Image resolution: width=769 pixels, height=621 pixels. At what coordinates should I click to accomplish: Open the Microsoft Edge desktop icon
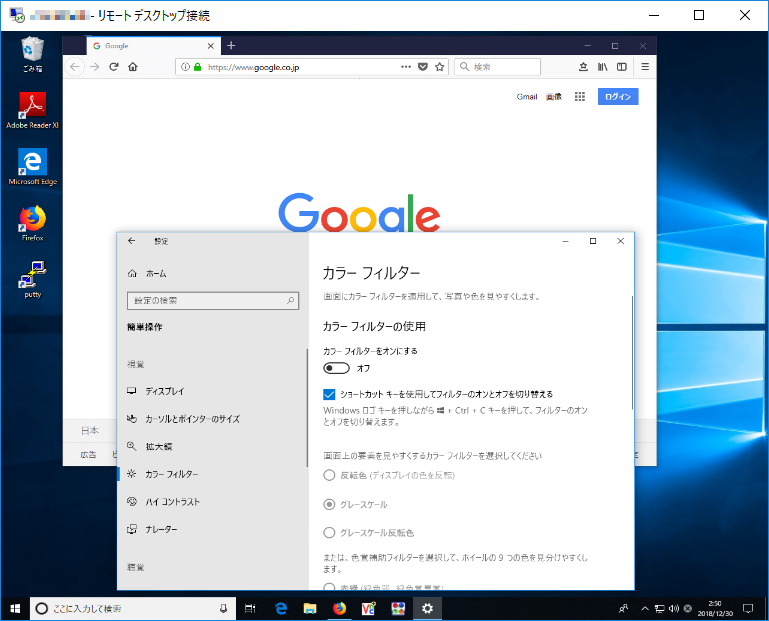click(x=32, y=167)
